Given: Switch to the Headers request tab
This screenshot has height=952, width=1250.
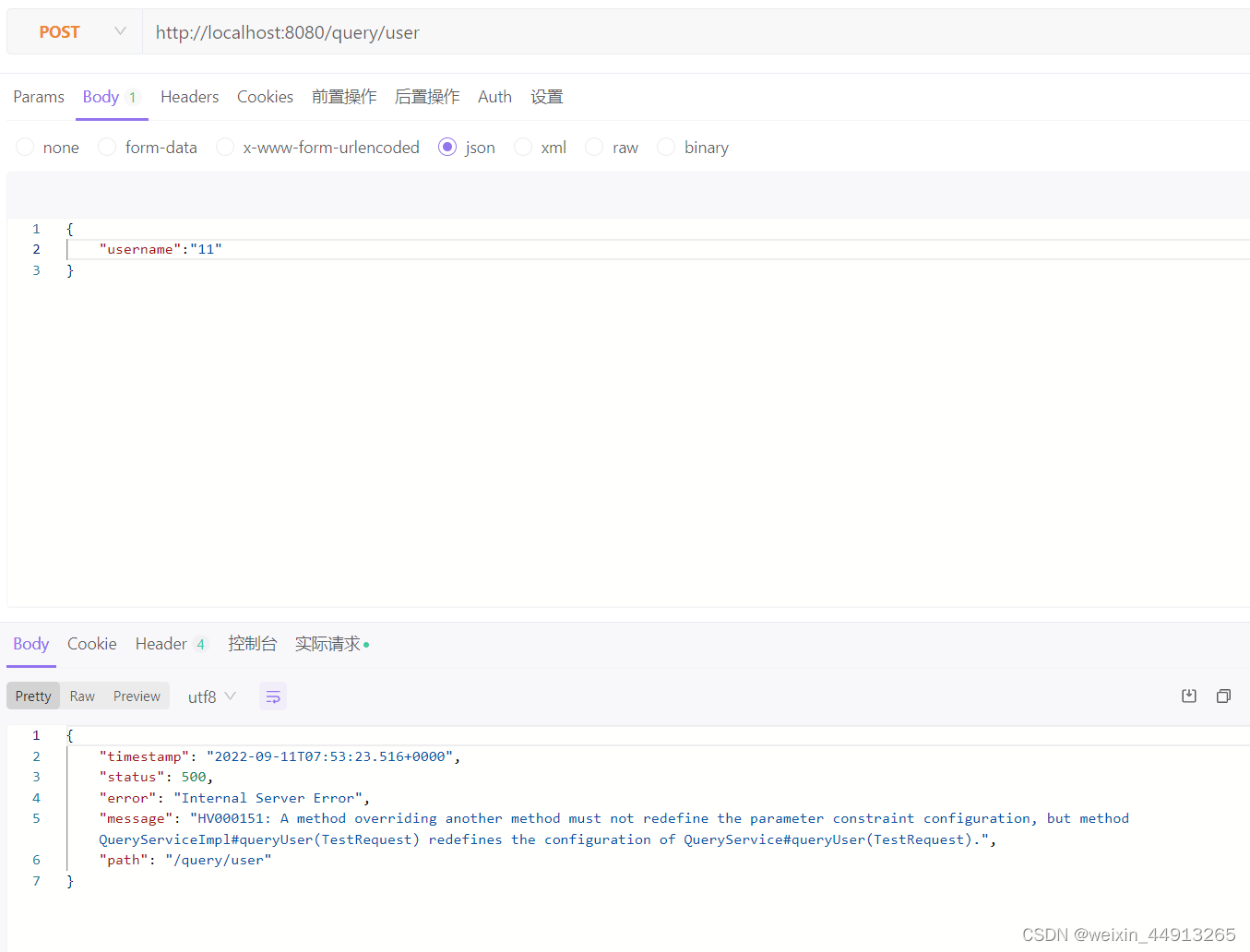Looking at the screenshot, I should 189,96.
